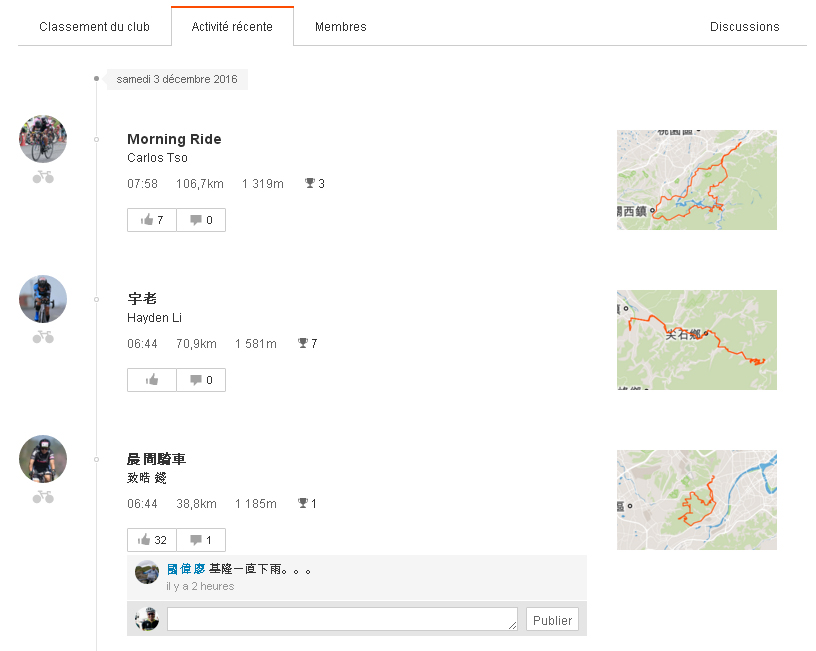The height and width of the screenshot is (651, 816).
Task: Click the 32 kudos button on third ride
Action: [x=152, y=540]
